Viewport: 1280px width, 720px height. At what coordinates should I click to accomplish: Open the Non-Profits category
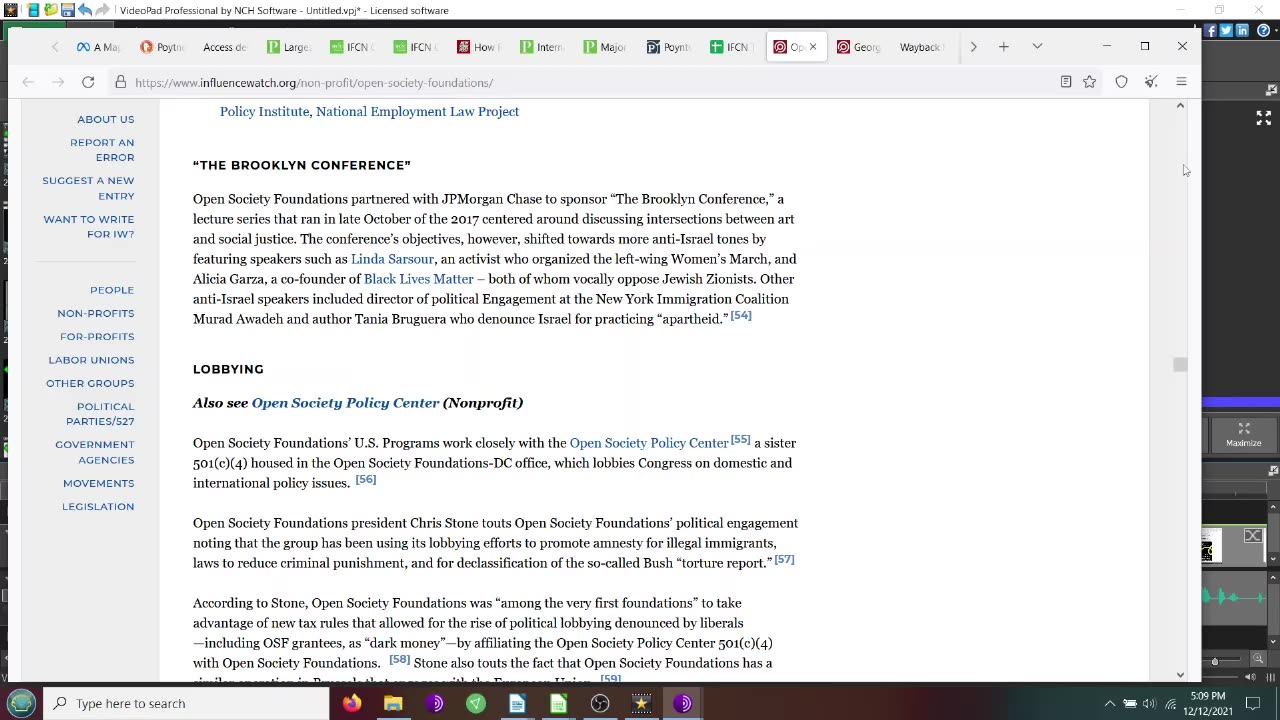click(95, 313)
